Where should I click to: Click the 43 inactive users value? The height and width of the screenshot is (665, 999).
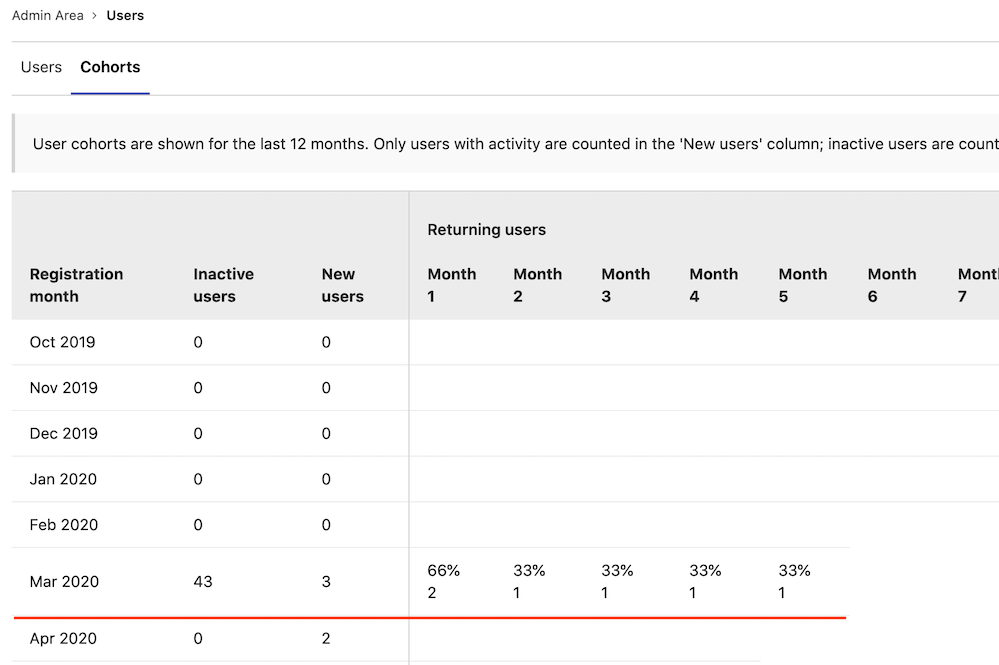[x=203, y=582]
